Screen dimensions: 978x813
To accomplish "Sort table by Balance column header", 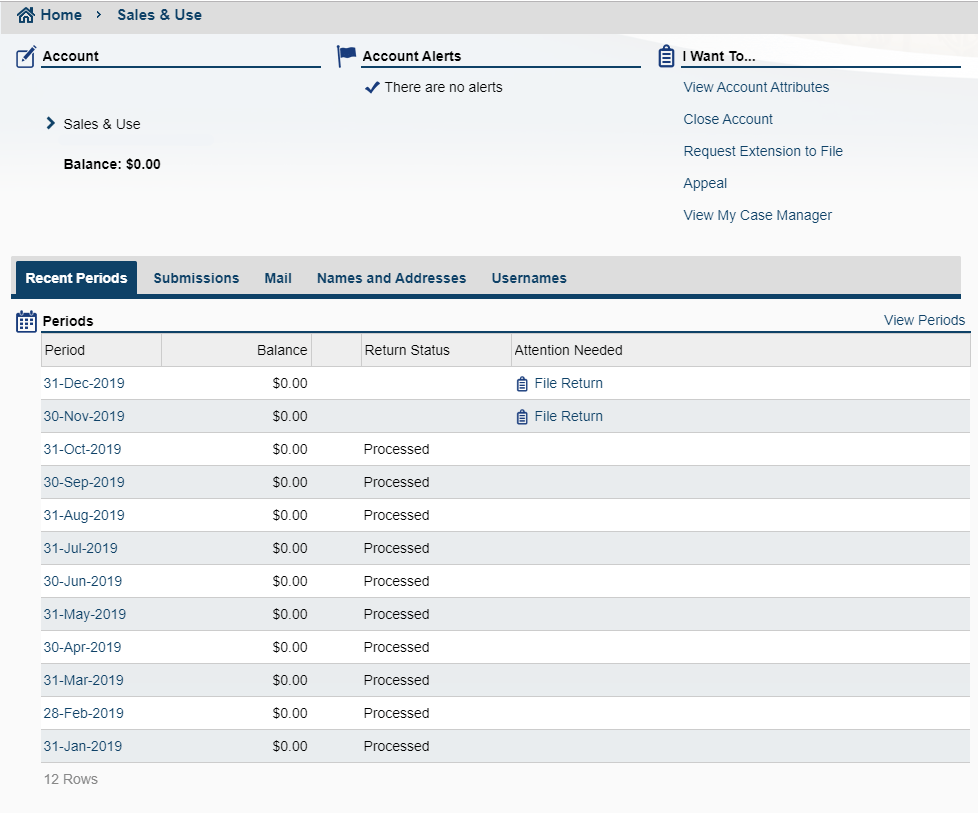I will pos(281,350).
